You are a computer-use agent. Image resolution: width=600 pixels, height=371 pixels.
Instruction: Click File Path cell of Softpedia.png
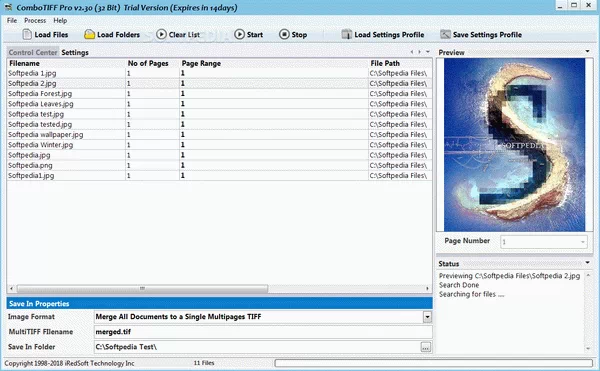coord(400,165)
